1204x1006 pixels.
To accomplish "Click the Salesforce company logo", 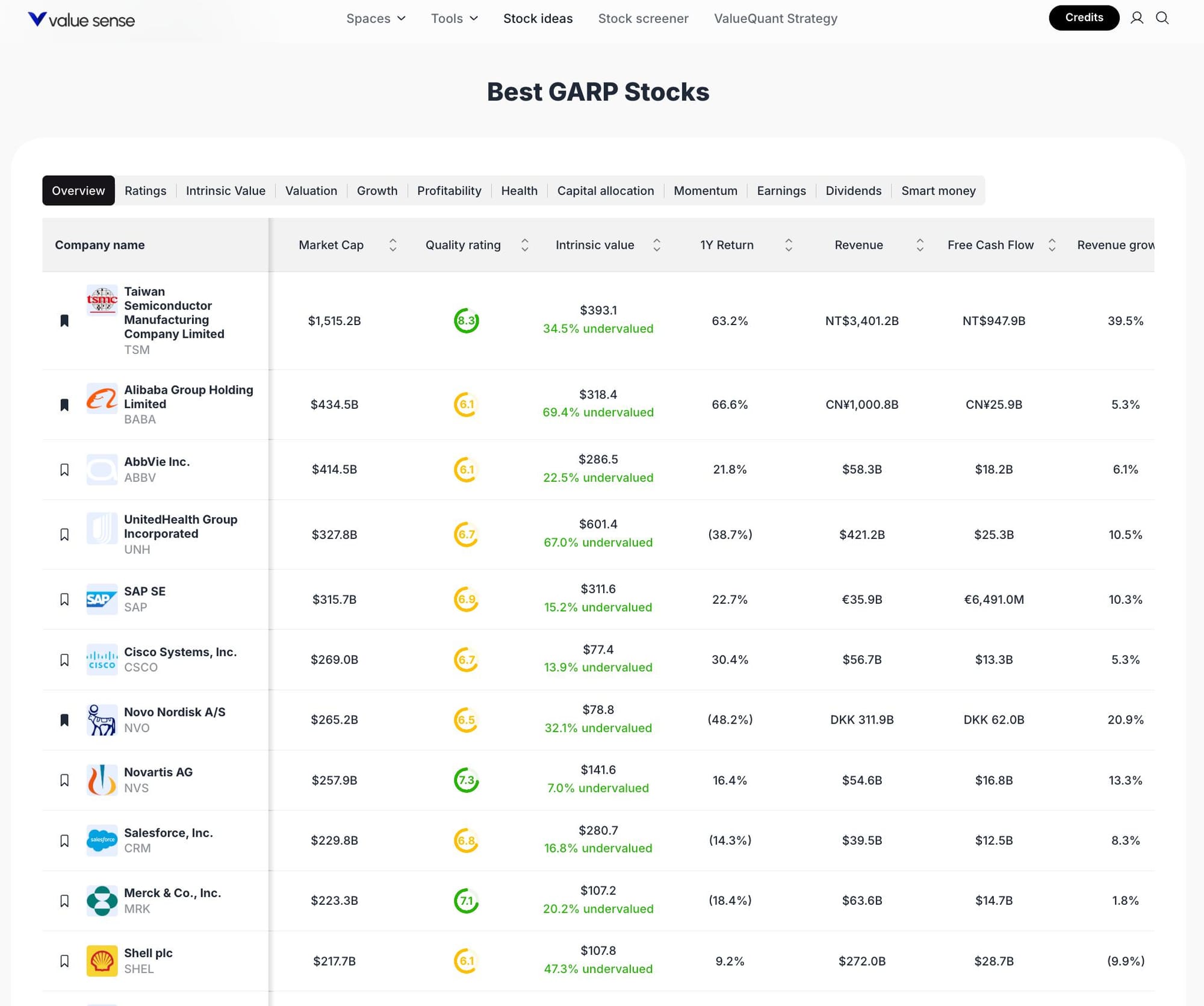I will (102, 840).
